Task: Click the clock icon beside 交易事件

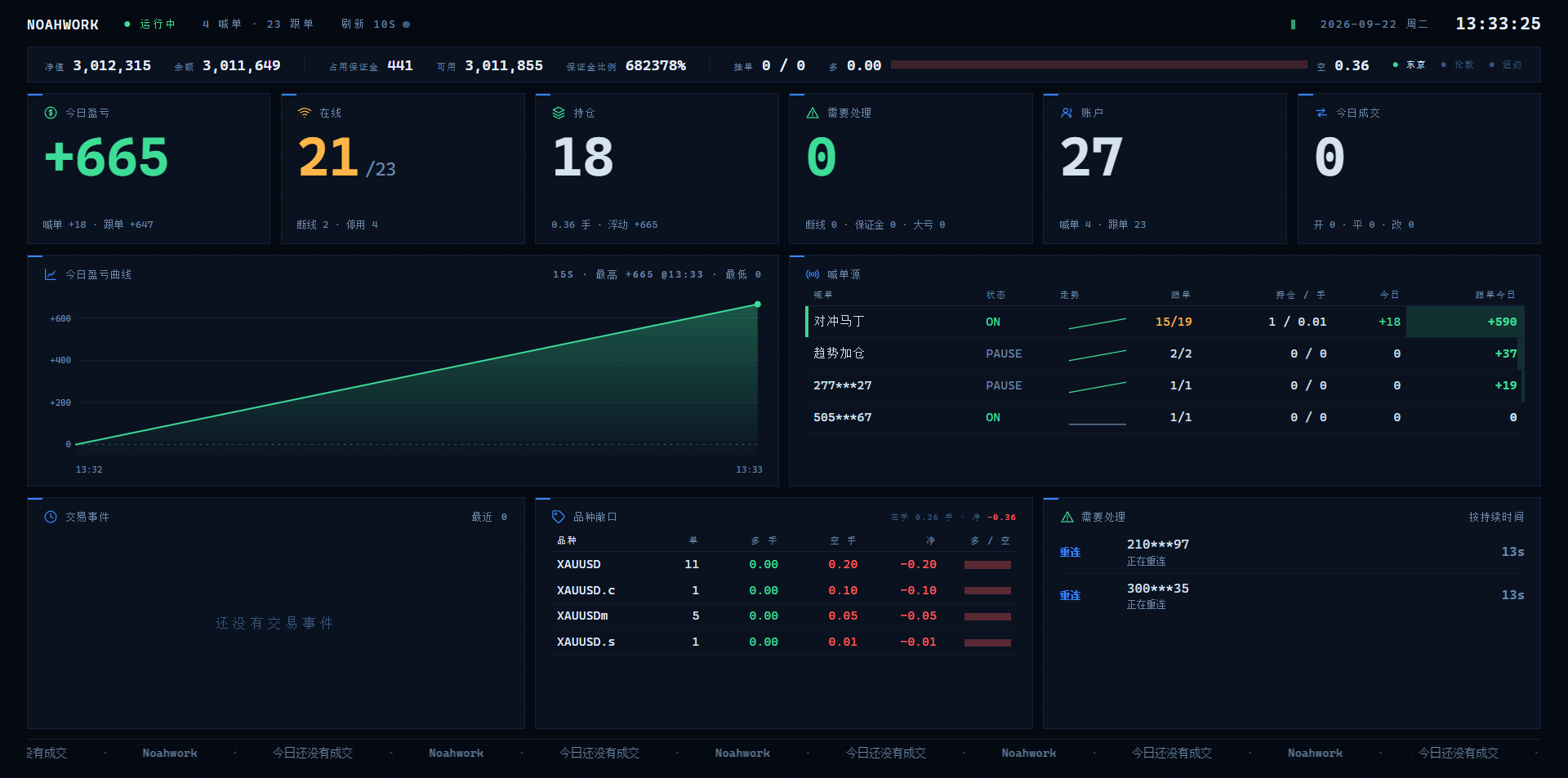Action: pos(51,517)
